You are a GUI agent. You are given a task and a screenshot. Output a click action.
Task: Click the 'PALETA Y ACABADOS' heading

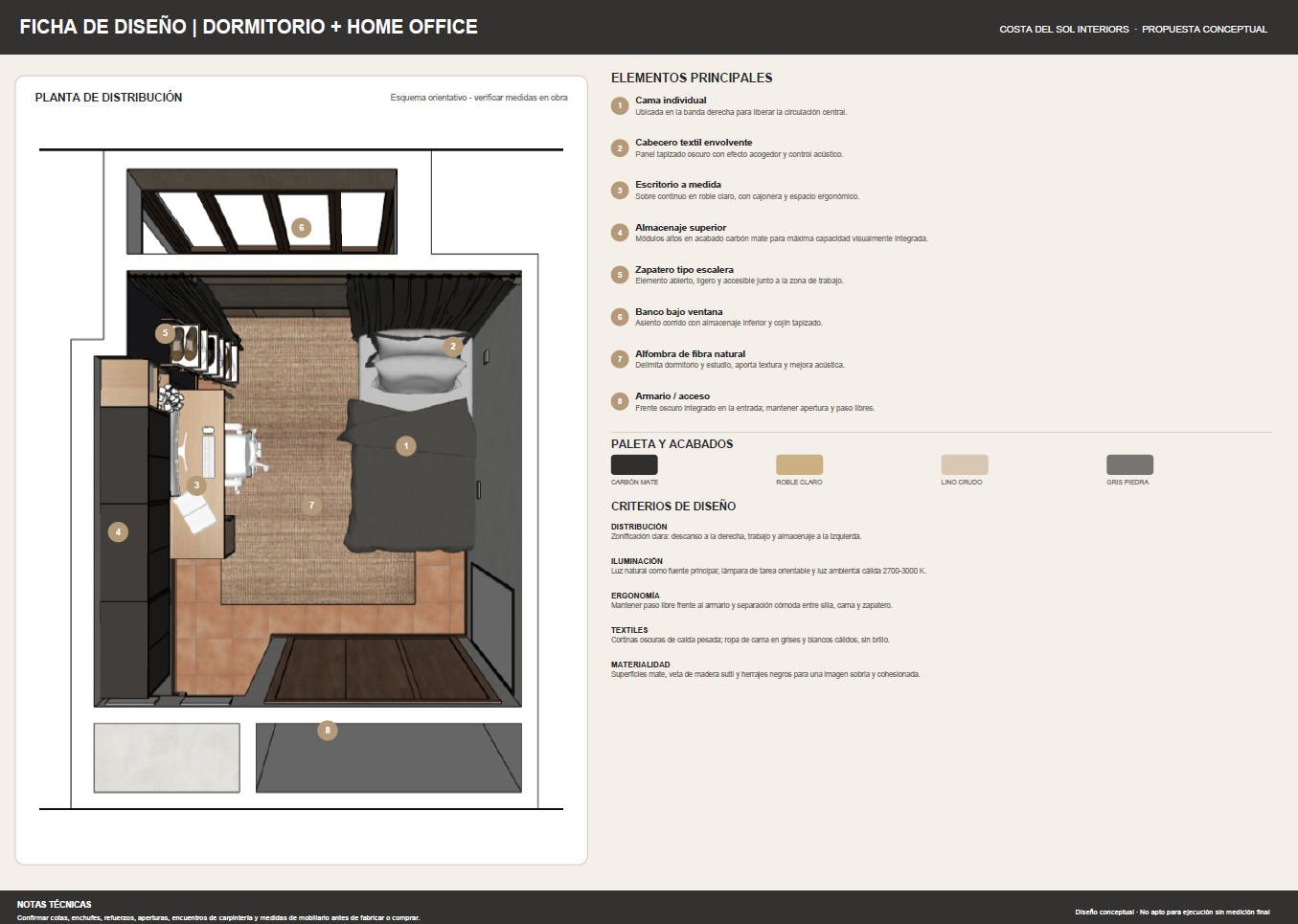point(672,443)
